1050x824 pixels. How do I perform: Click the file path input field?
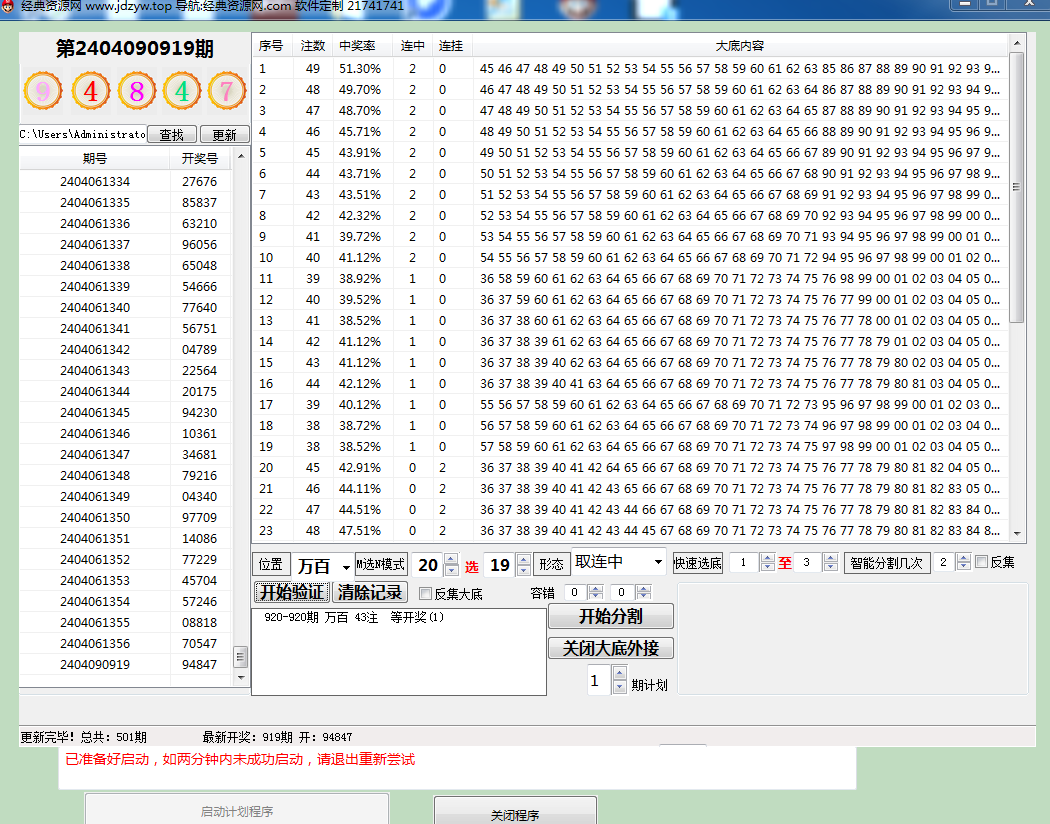[83, 134]
